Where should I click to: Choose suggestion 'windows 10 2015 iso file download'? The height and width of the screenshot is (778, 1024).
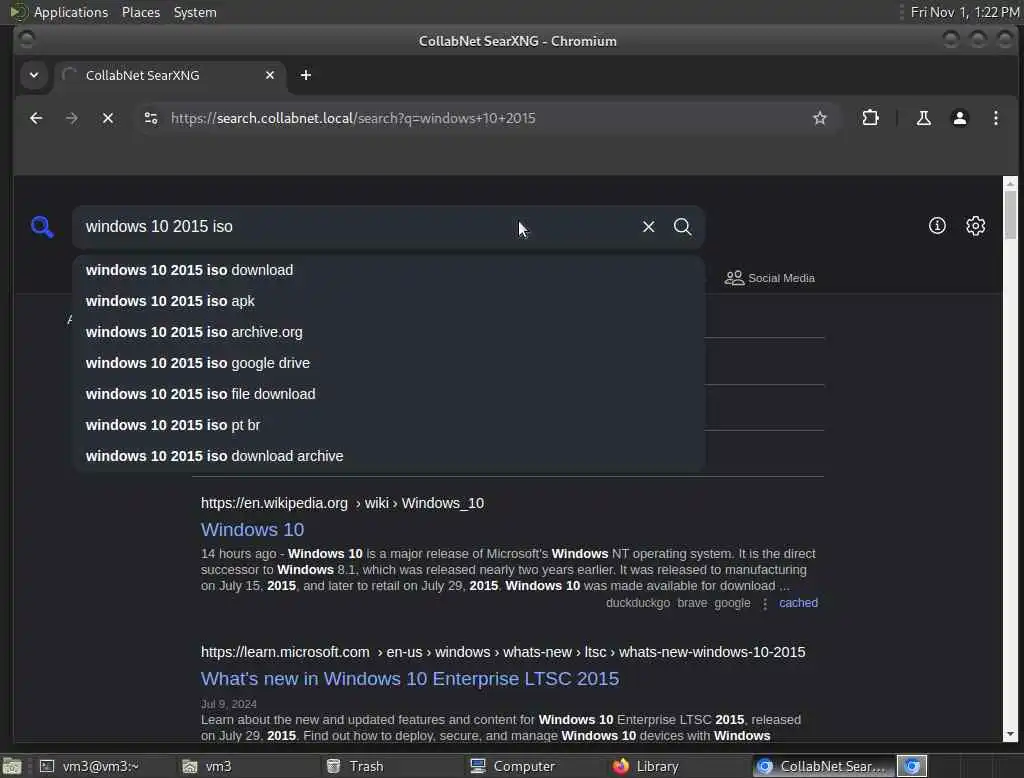[x=389, y=394]
